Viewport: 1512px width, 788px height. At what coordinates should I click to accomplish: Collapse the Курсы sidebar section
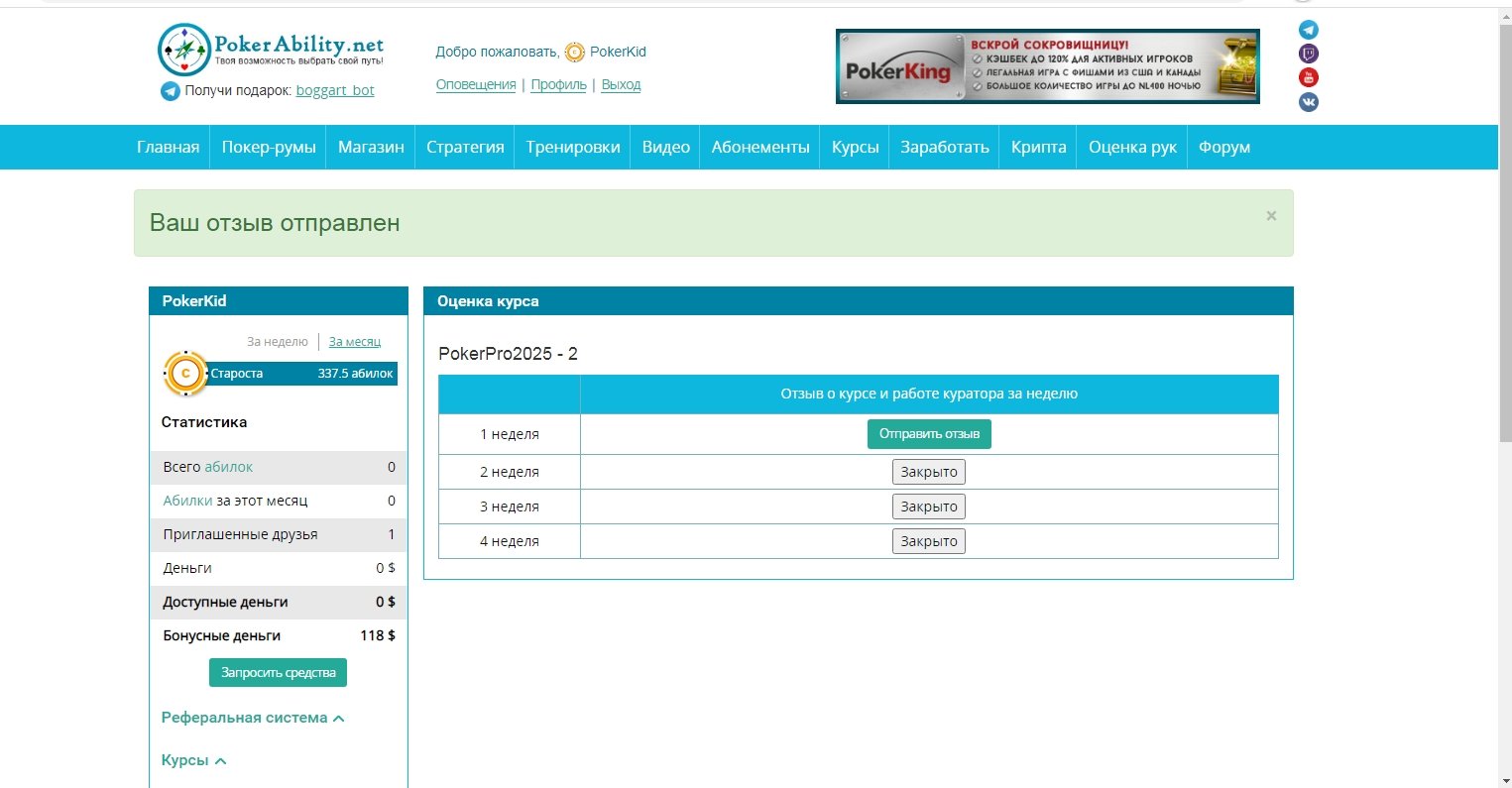pyautogui.click(x=194, y=760)
